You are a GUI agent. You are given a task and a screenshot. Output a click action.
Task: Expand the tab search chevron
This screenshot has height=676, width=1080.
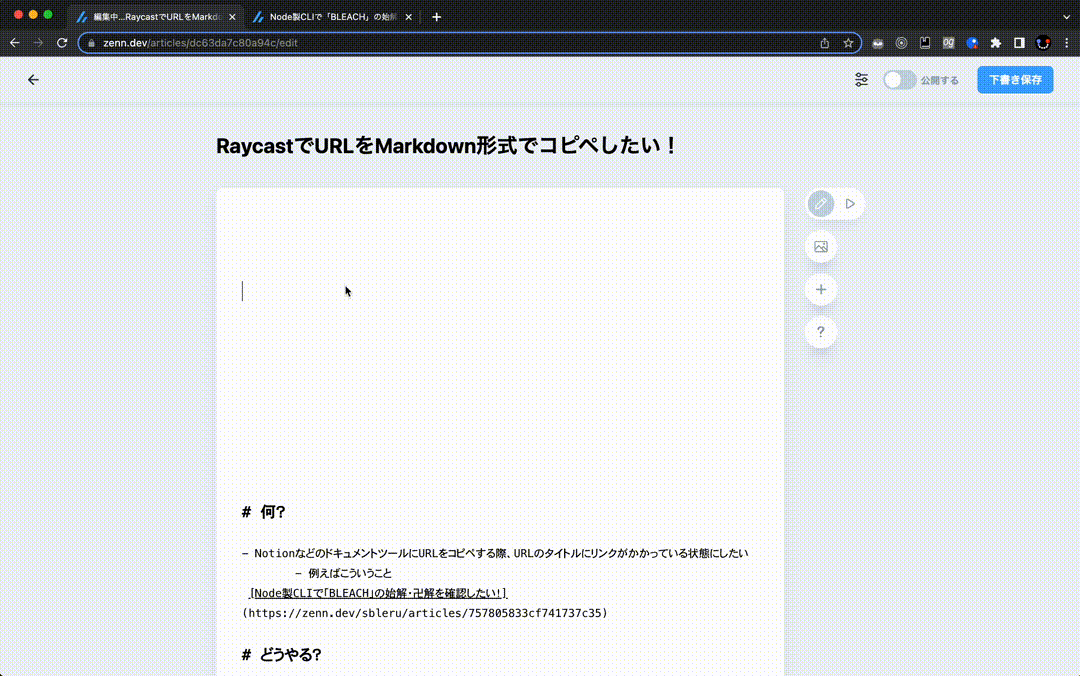[1066, 17]
